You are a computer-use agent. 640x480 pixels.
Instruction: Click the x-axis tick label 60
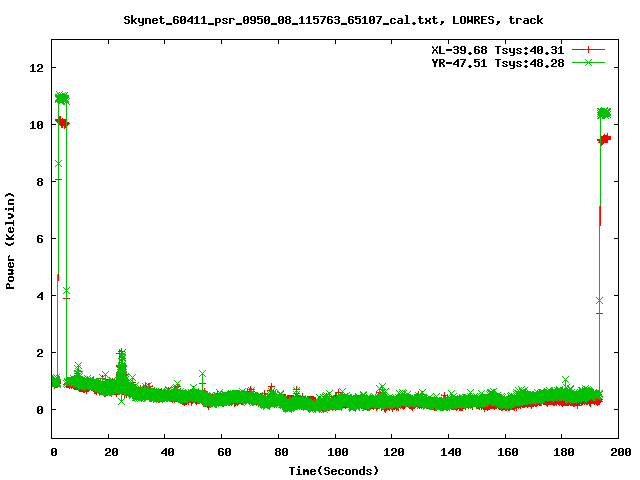224,452
